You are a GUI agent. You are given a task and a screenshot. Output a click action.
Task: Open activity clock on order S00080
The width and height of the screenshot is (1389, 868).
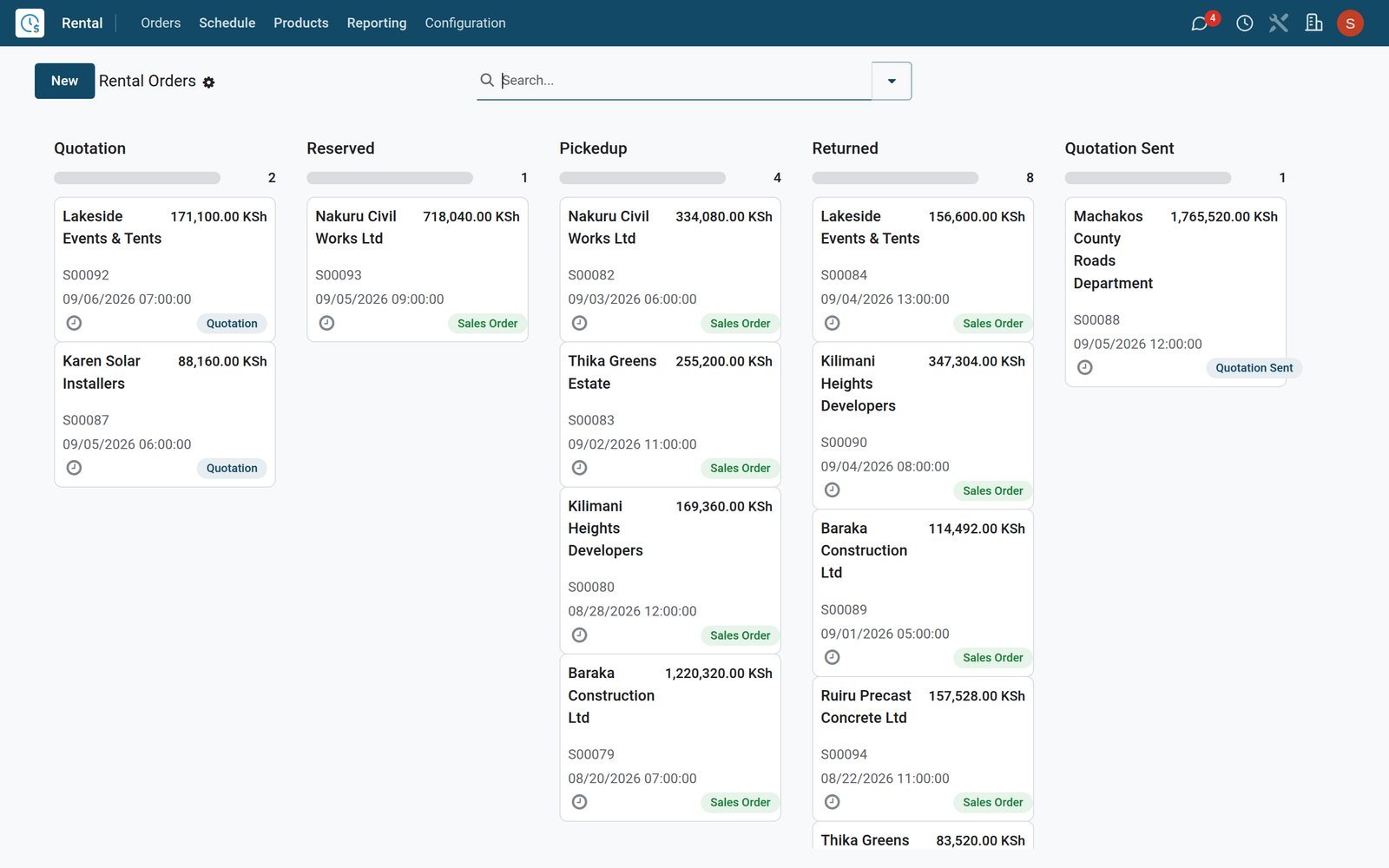pyautogui.click(x=579, y=635)
